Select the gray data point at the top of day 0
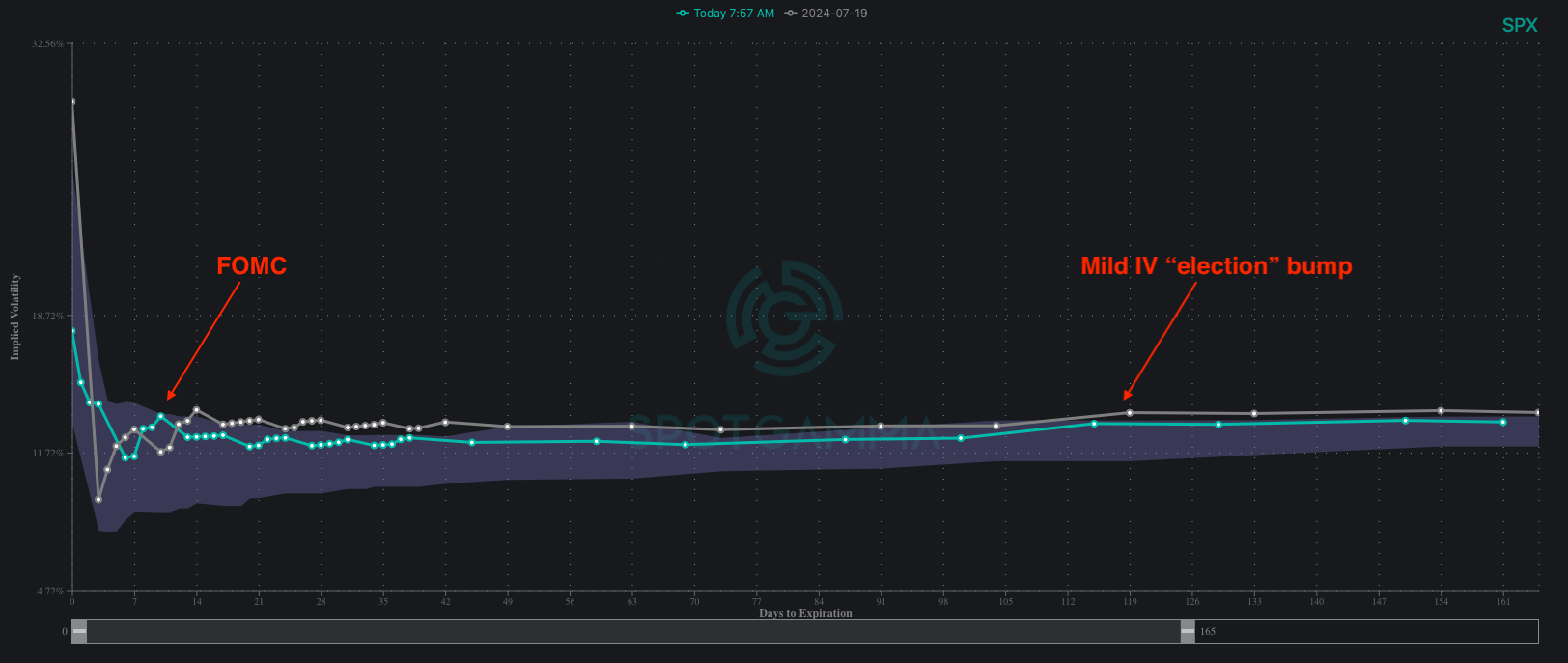The image size is (1568, 663). [x=72, y=101]
